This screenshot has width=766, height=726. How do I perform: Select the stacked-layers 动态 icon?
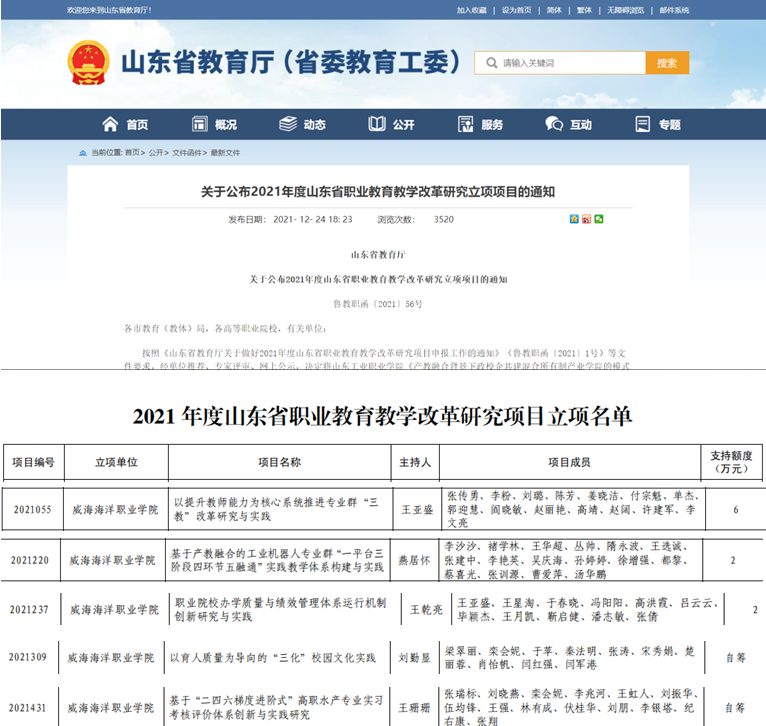288,125
